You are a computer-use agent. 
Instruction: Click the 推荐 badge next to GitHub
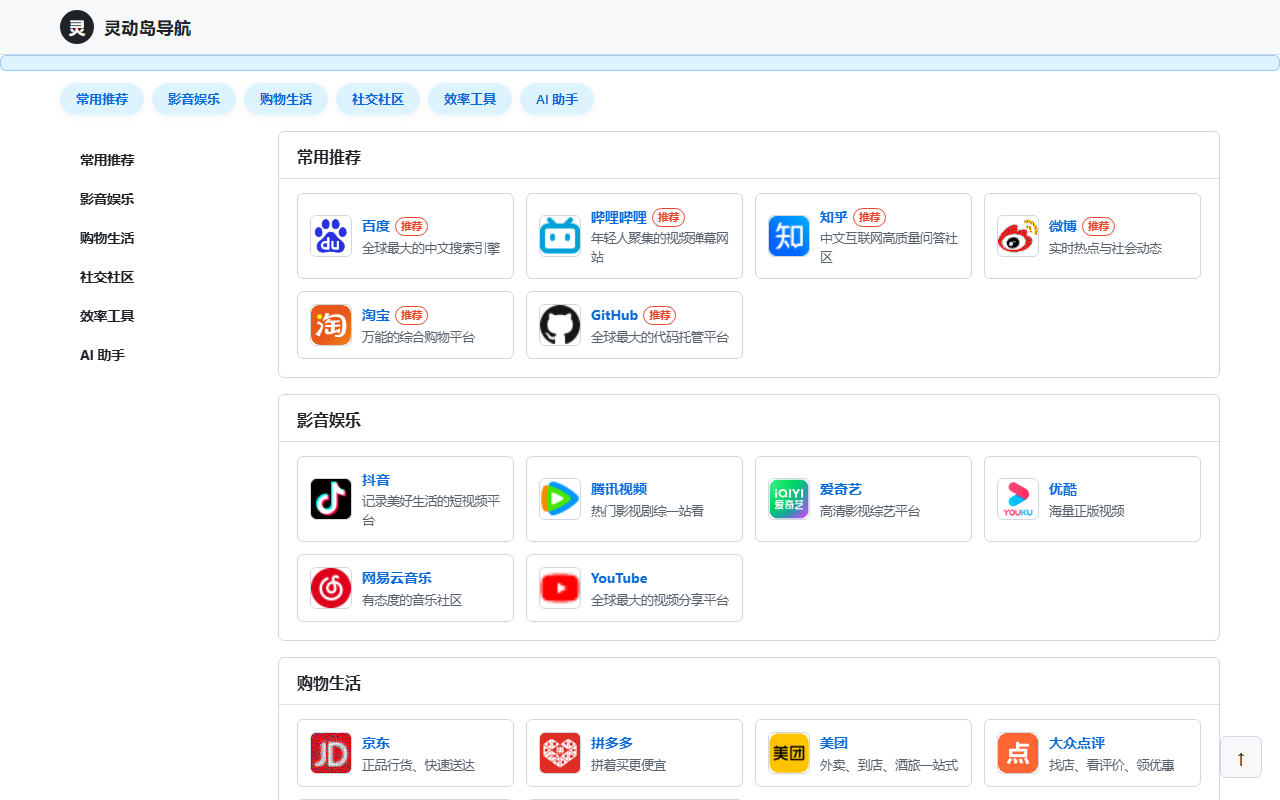pyautogui.click(x=659, y=315)
